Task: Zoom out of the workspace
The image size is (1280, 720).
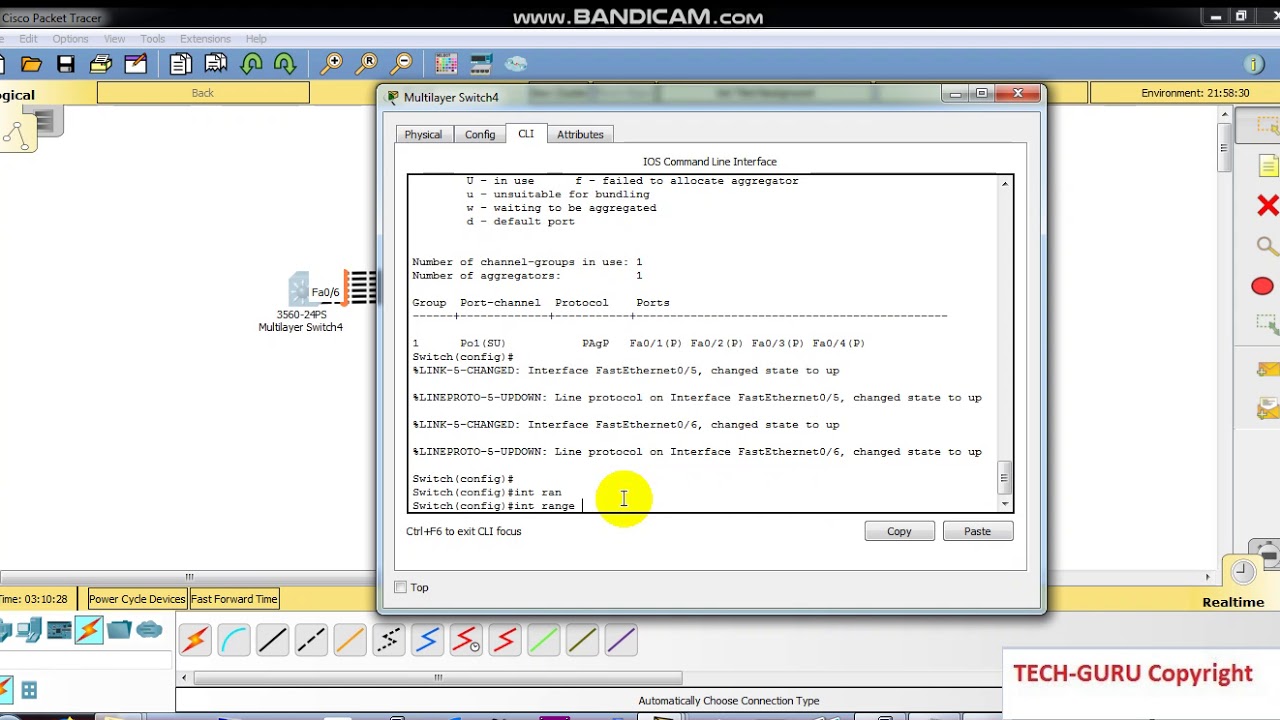Action: pyautogui.click(x=402, y=64)
